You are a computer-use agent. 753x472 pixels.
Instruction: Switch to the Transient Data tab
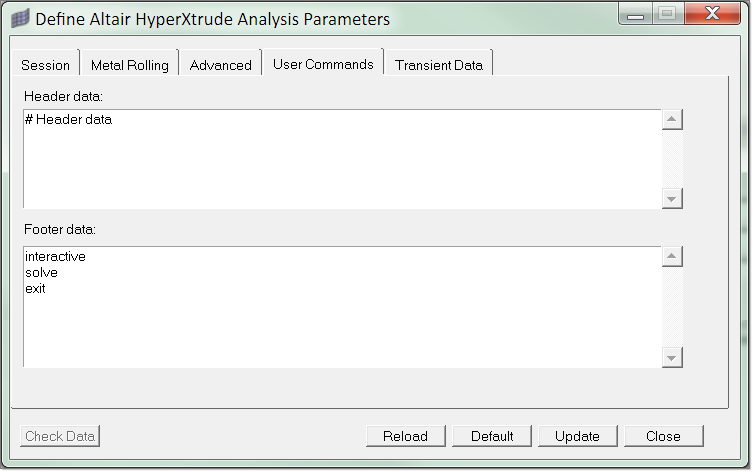click(x=438, y=65)
